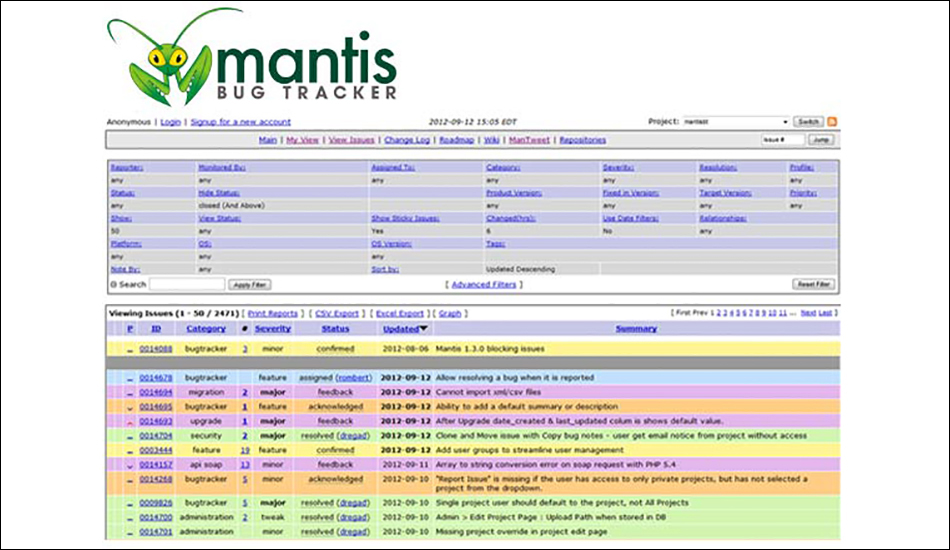Open the Graph link
Screen dimensions: 950x550
pyautogui.click(x=450, y=313)
